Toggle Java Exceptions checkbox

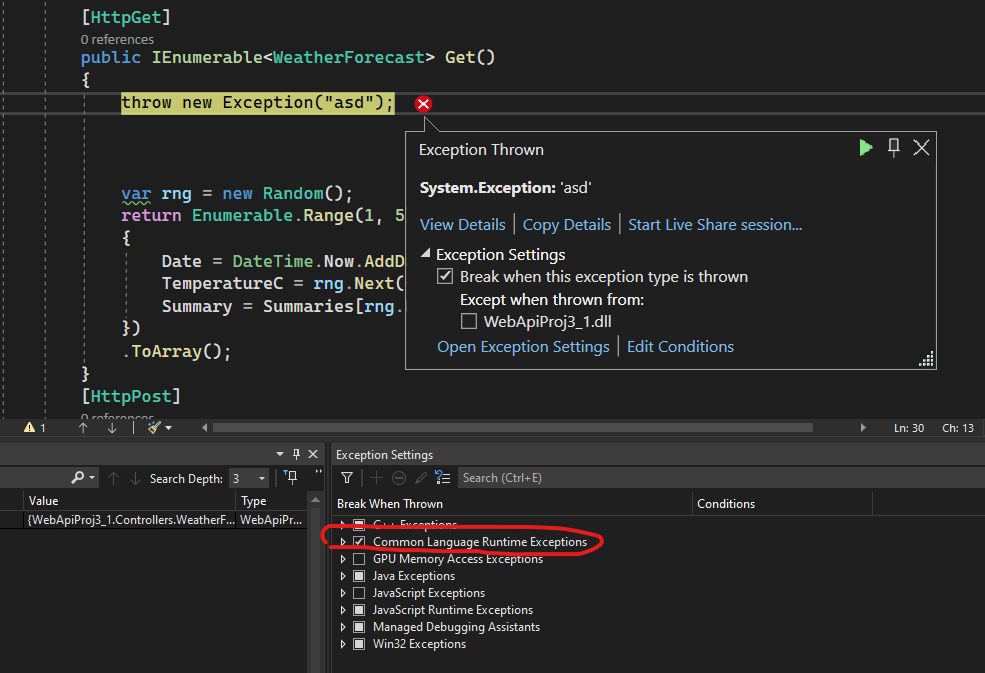pos(359,576)
